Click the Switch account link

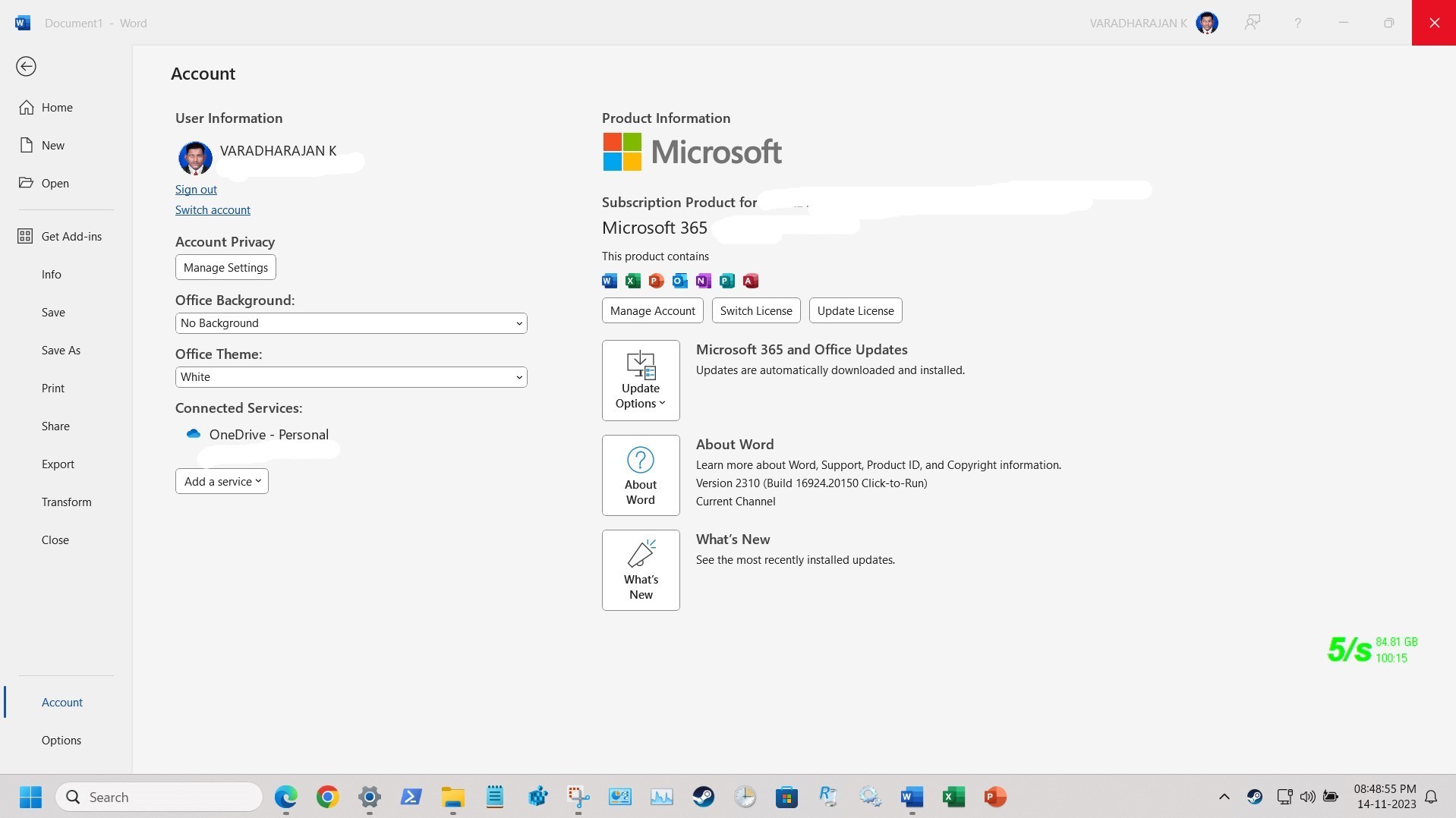coord(213,210)
